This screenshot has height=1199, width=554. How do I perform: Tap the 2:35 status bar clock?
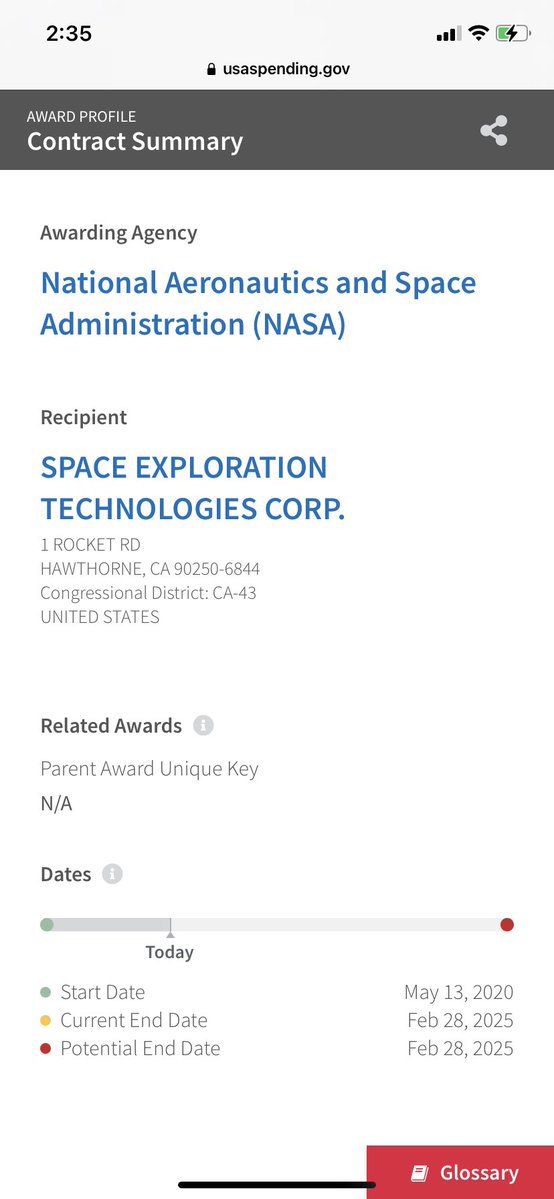[69, 34]
